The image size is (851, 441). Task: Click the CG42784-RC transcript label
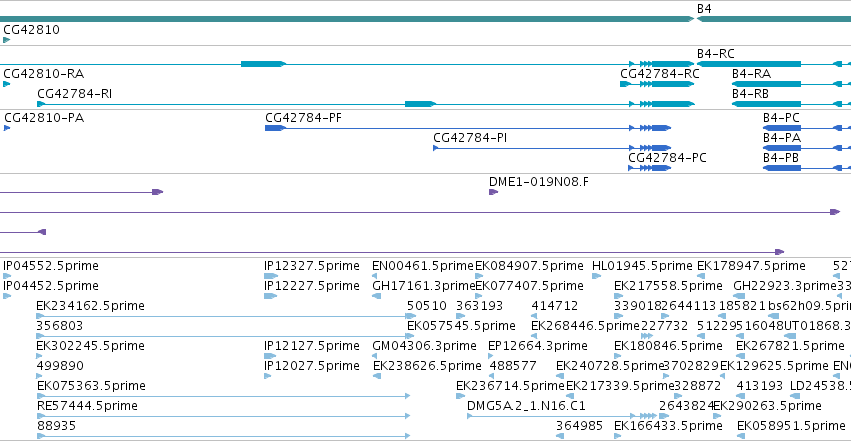(x=659, y=73)
